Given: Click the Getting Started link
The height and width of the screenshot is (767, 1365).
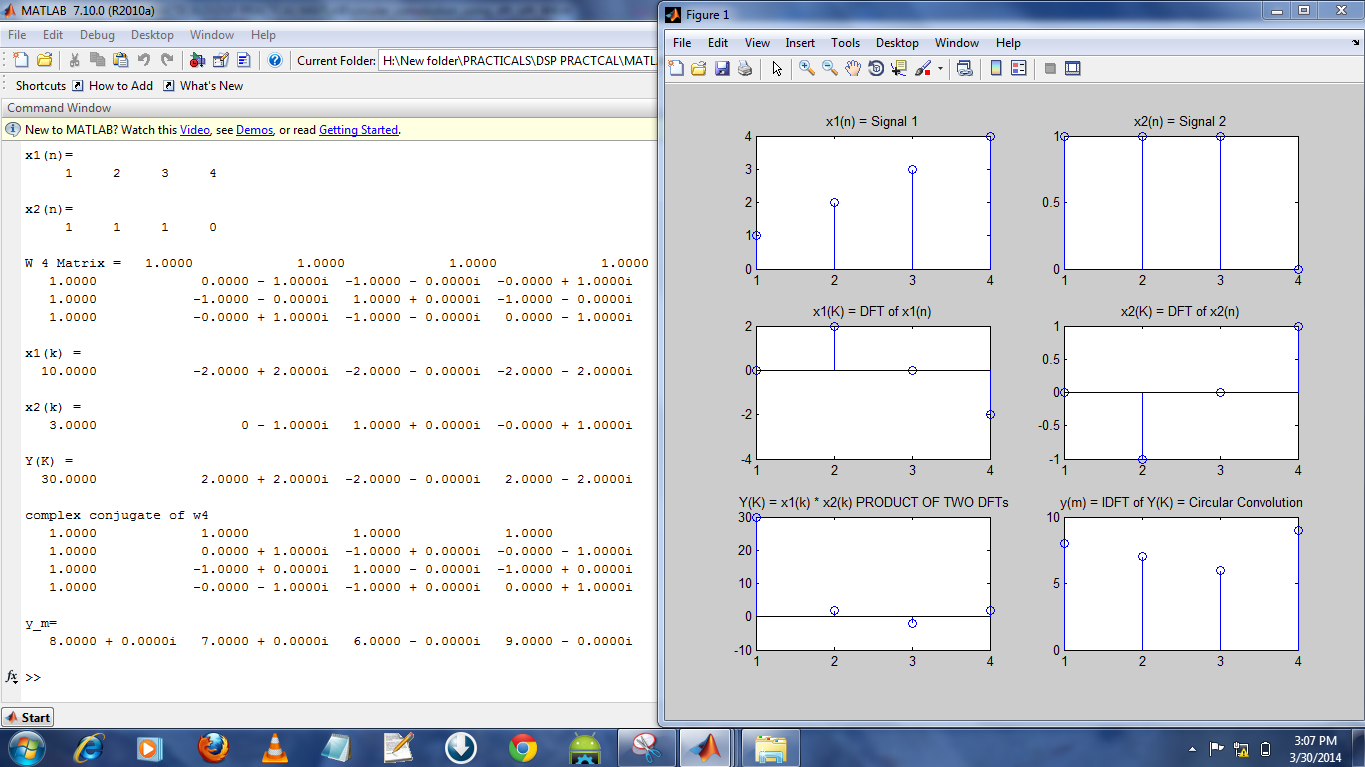Looking at the screenshot, I should click(x=358, y=130).
